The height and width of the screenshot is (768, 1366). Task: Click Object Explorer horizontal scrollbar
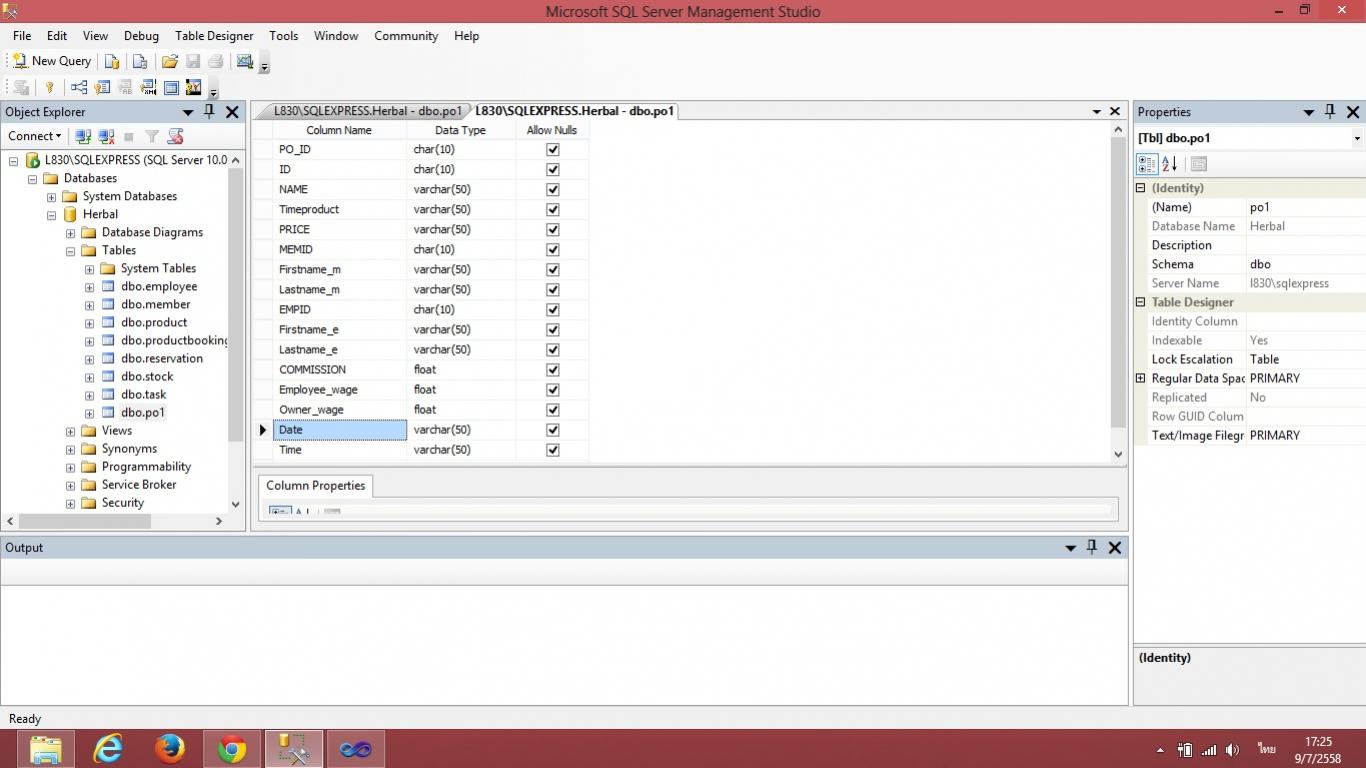(85, 521)
